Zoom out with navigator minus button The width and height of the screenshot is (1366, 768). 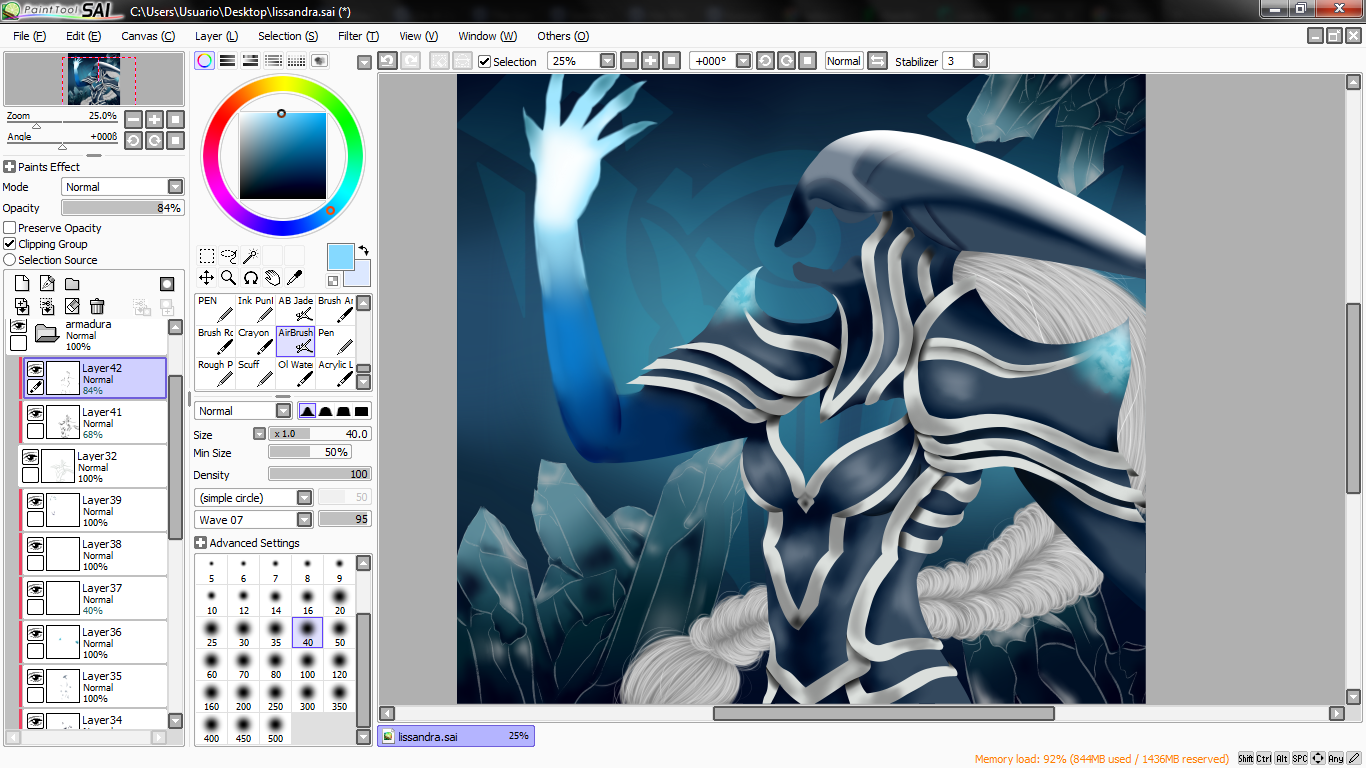coord(133,119)
